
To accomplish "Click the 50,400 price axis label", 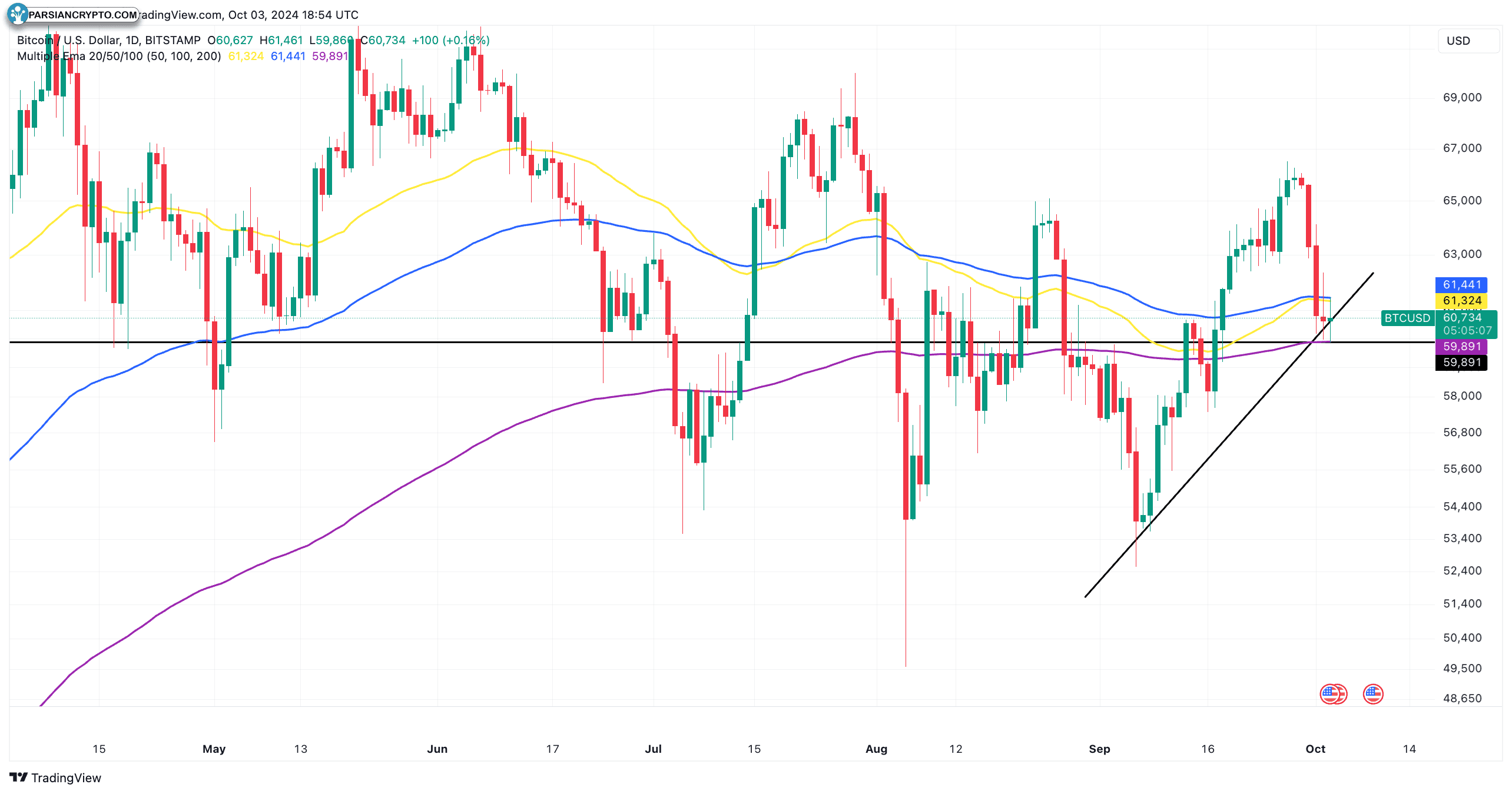I will [x=1462, y=637].
